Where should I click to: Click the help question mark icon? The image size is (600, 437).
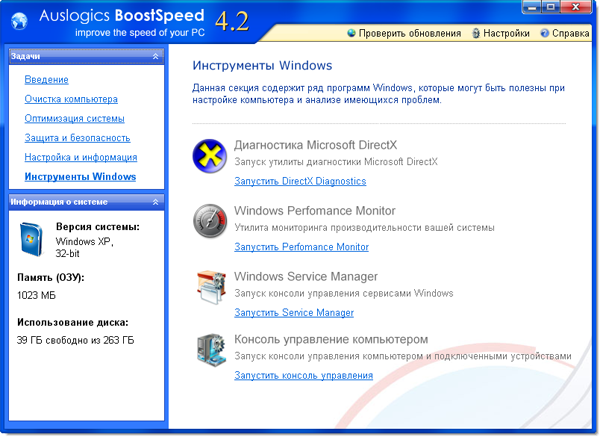pos(545,33)
